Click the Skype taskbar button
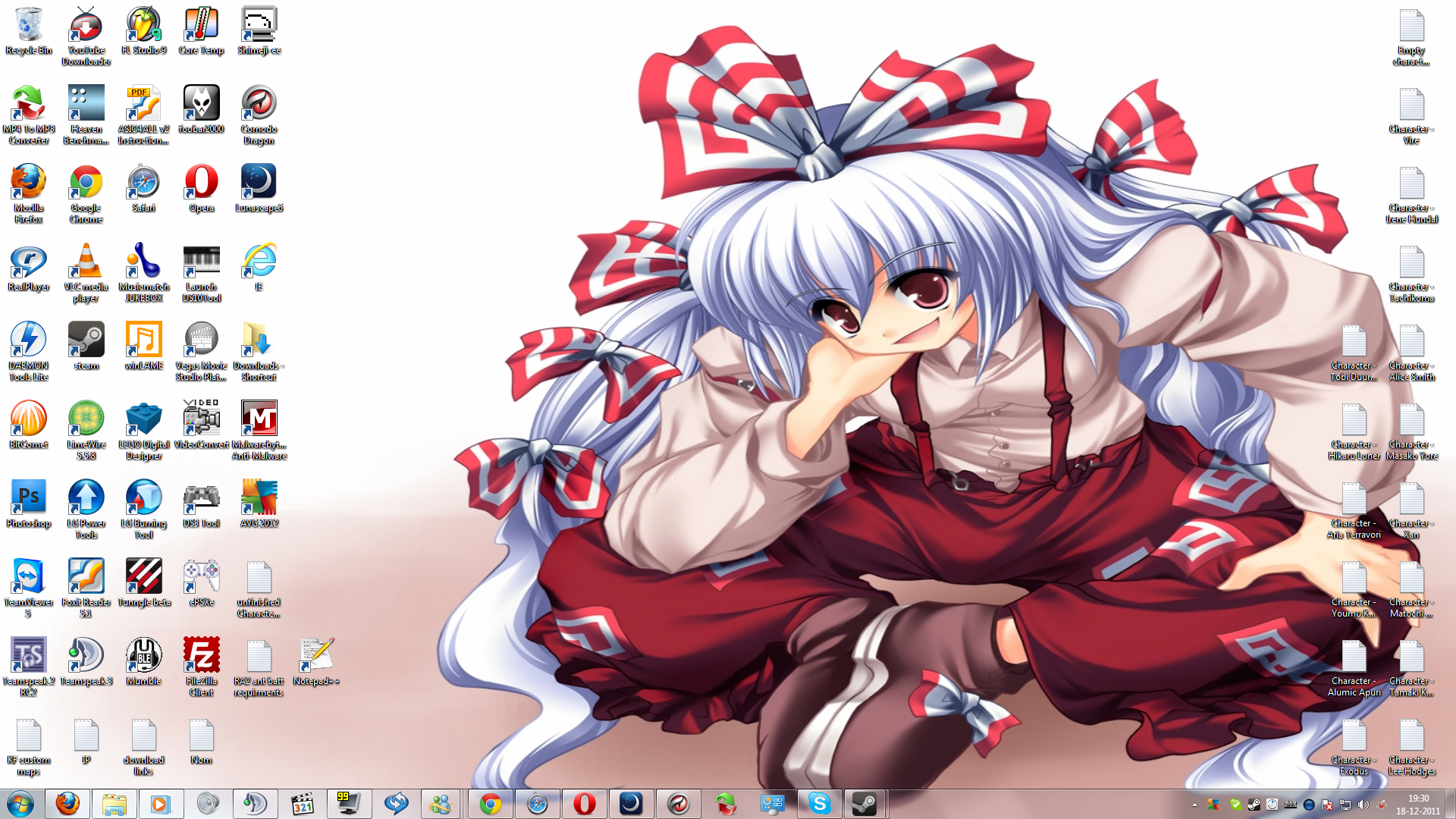 coord(820,804)
